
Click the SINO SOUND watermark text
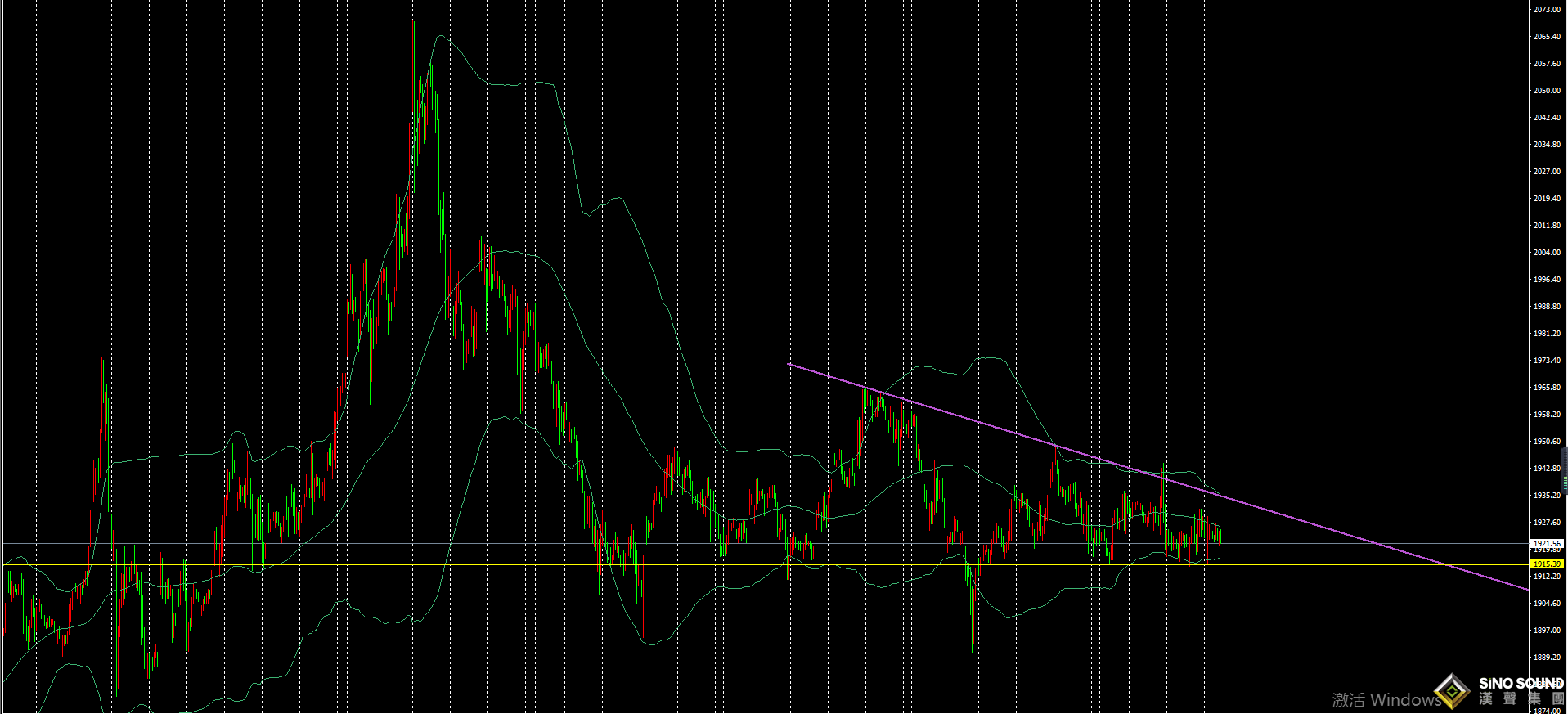tap(1521, 683)
